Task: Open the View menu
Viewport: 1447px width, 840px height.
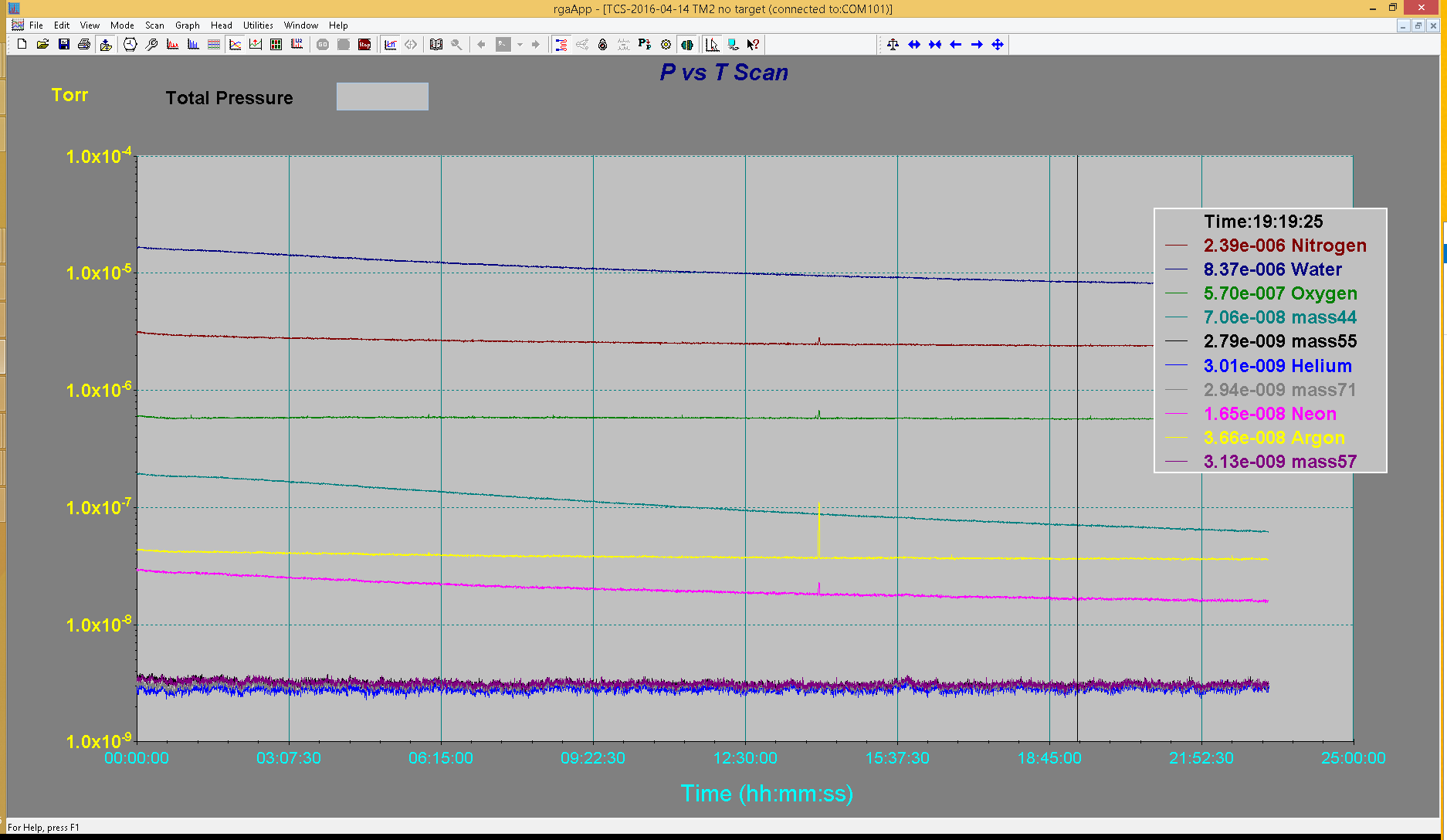Action: click(x=90, y=25)
